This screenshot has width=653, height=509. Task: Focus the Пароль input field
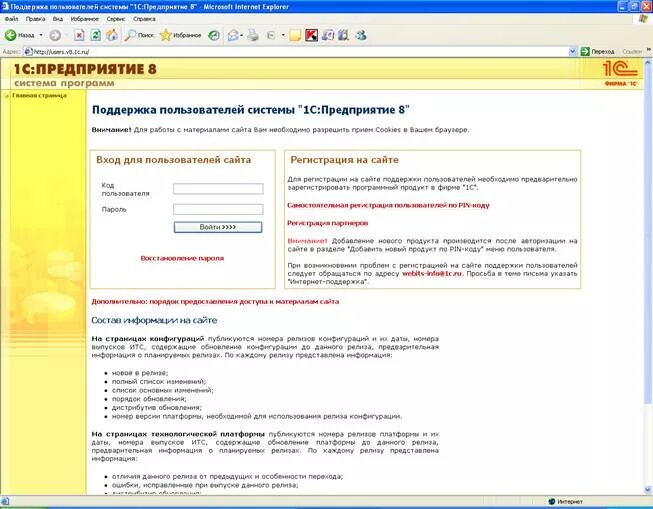218,209
